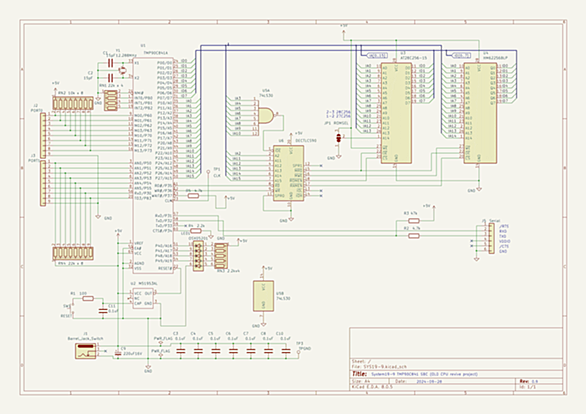Click the C9 220uF electrolytic capacitor symbol

click(118, 352)
